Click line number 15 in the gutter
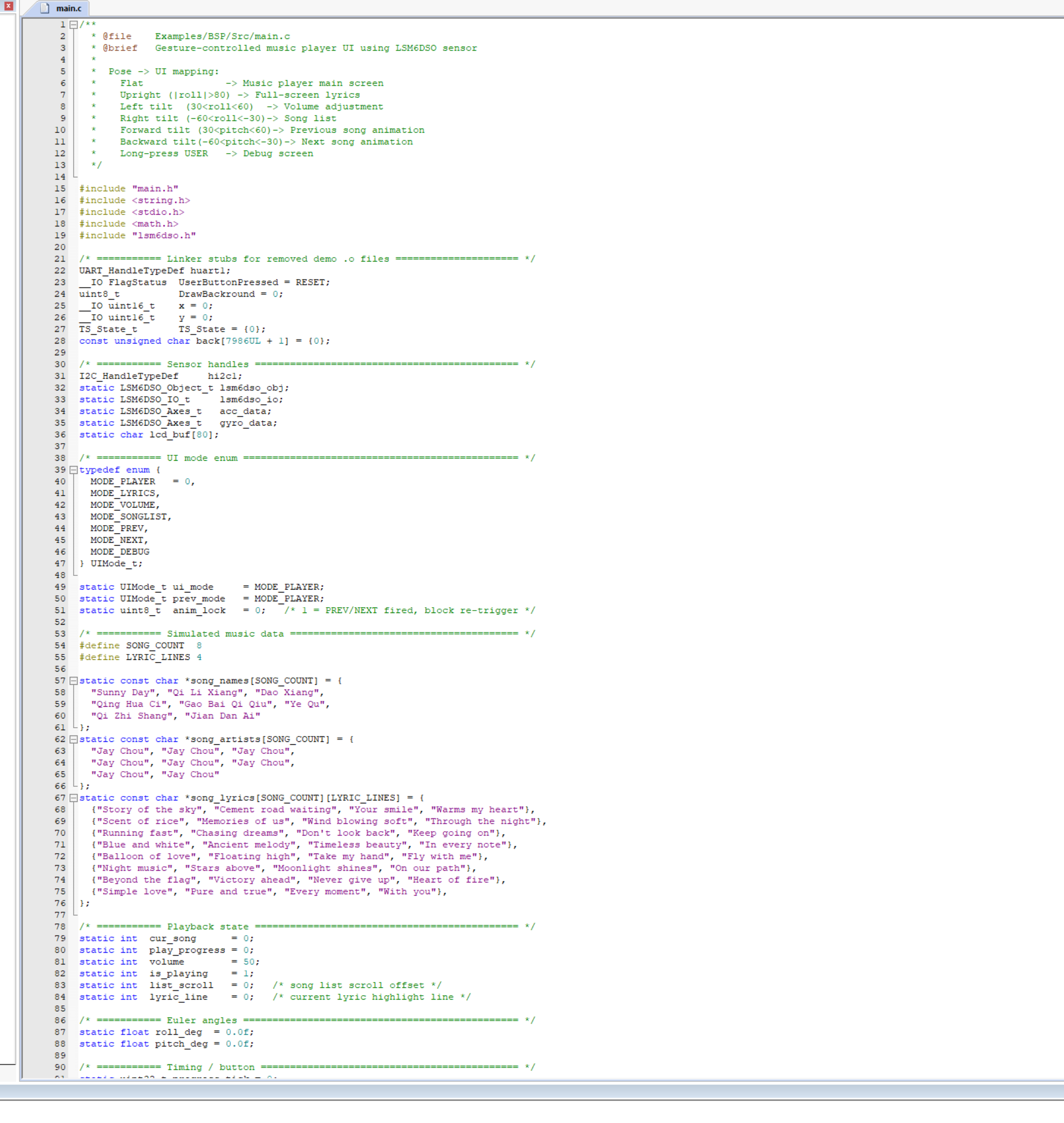This screenshot has height=1123, width=1064. pos(60,188)
